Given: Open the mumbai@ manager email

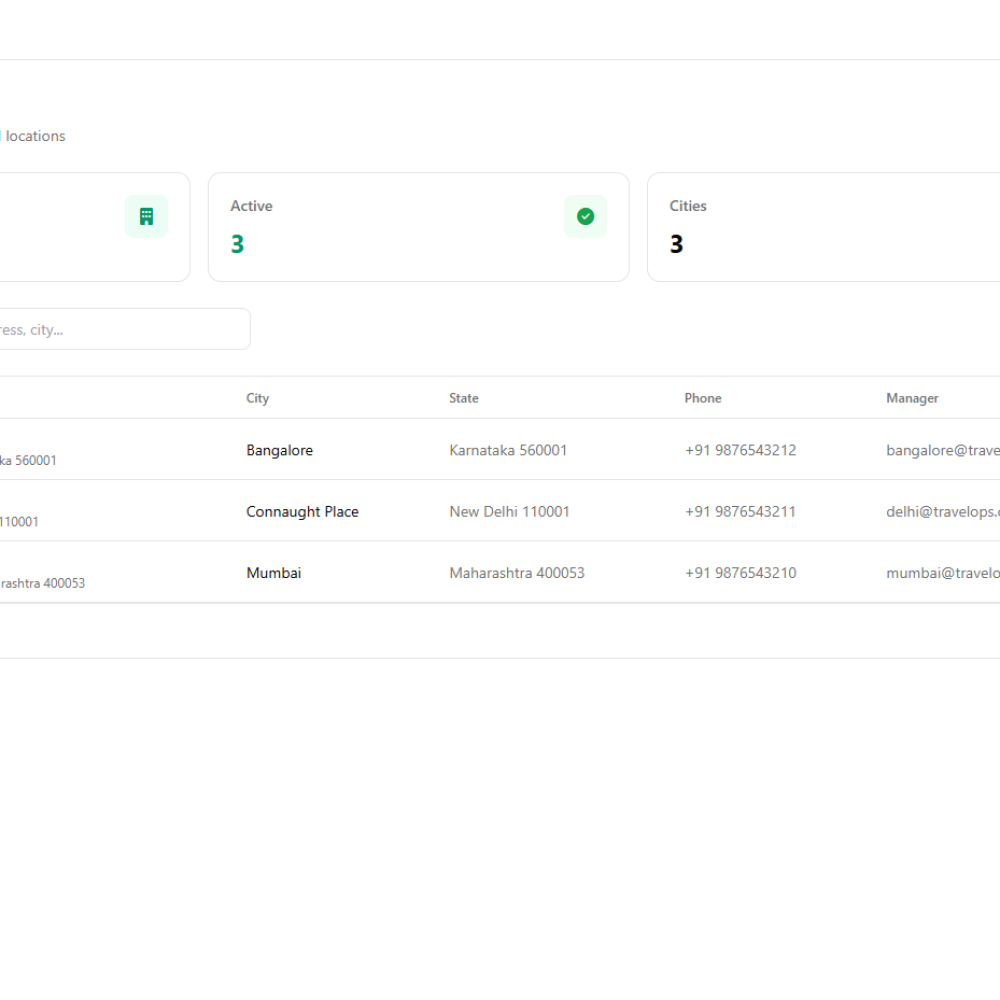Looking at the screenshot, I should click(x=943, y=573).
